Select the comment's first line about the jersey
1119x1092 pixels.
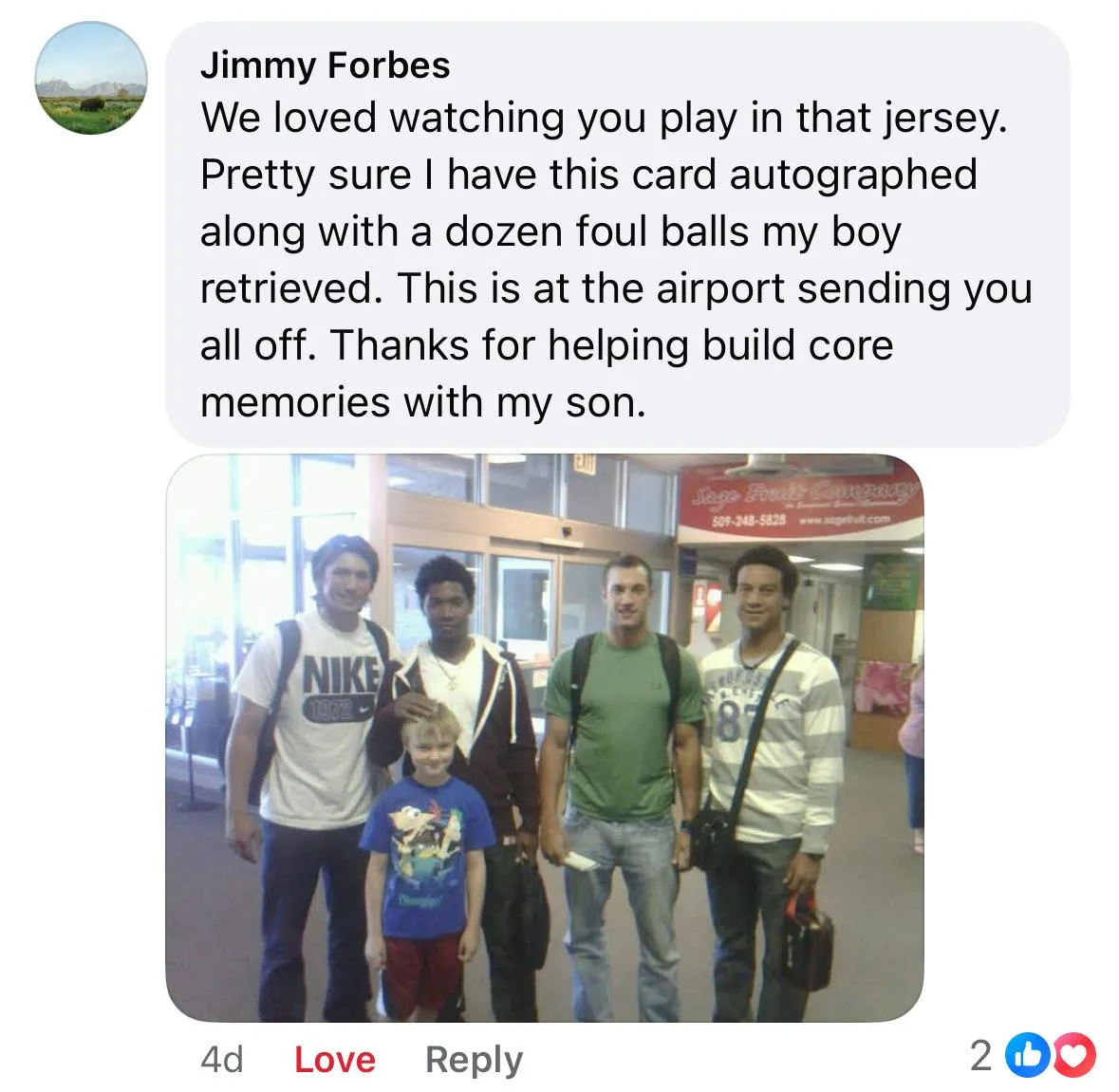[x=604, y=118]
